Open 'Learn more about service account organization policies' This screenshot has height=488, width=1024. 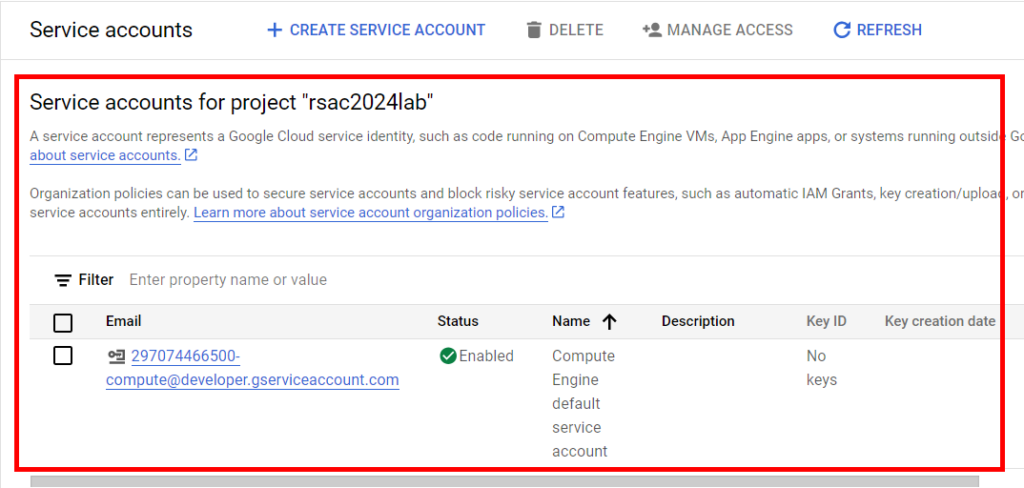(x=371, y=212)
